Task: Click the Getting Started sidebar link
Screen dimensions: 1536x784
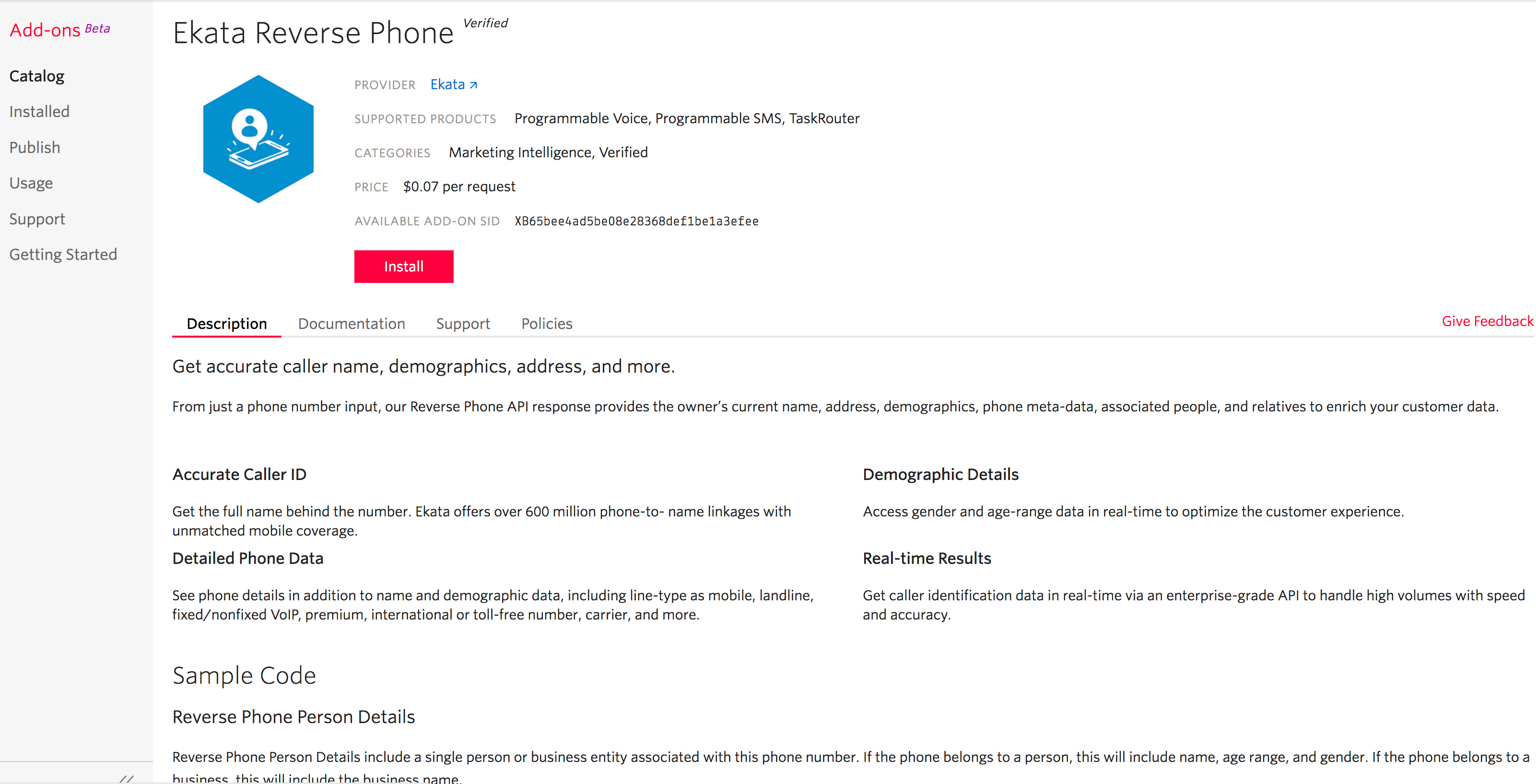Action: [x=63, y=254]
